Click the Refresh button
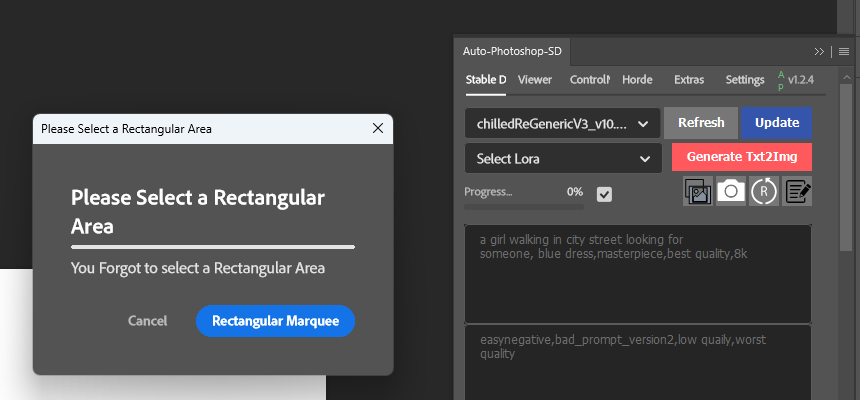860x400 pixels. tap(701, 123)
